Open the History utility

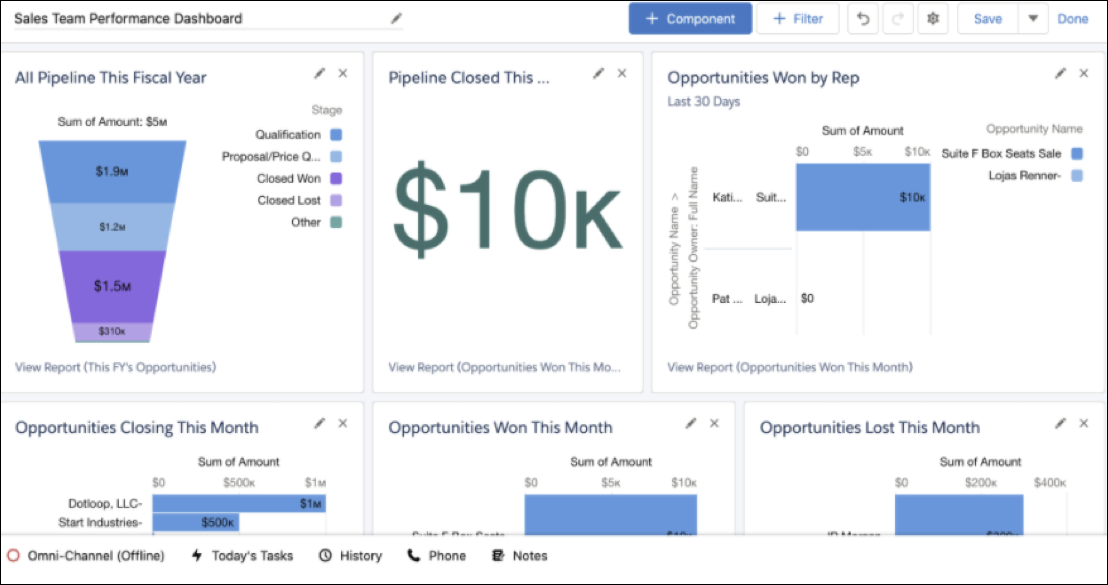click(350, 556)
